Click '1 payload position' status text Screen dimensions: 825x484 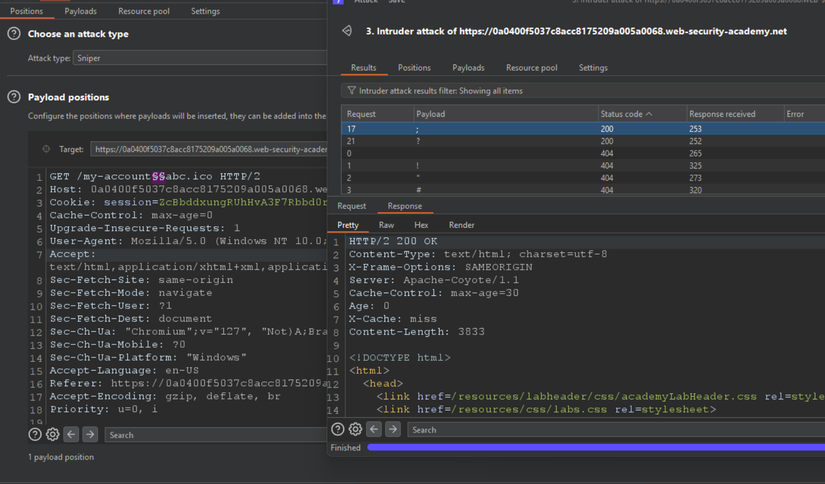pyautogui.click(x=61, y=457)
